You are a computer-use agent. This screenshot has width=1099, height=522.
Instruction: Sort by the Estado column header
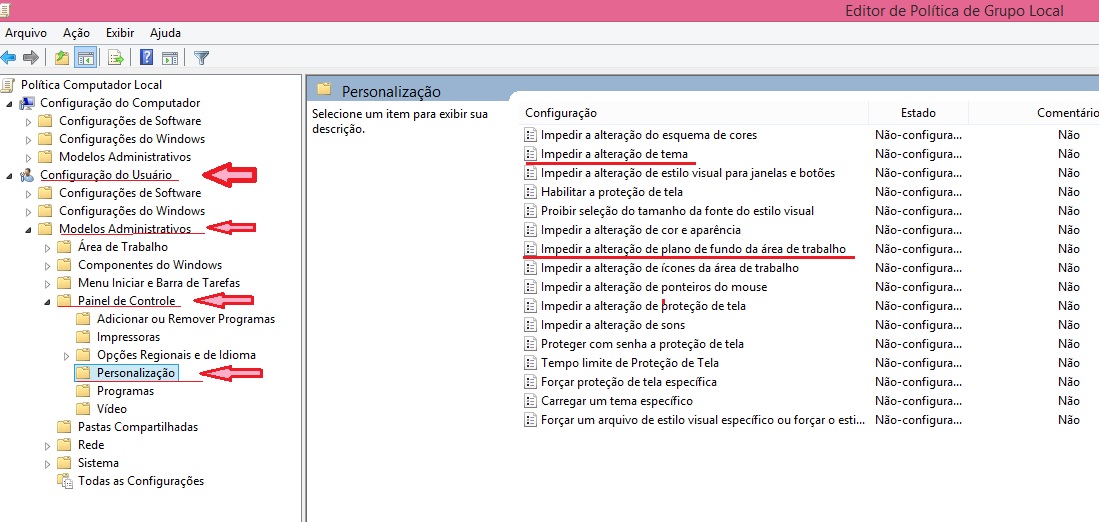pyautogui.click(x=918, y=113)
